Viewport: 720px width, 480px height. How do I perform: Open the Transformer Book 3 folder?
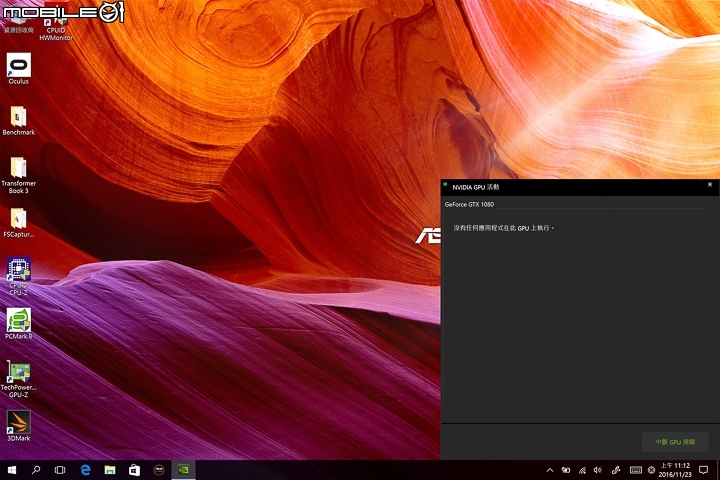coord(18,175)
